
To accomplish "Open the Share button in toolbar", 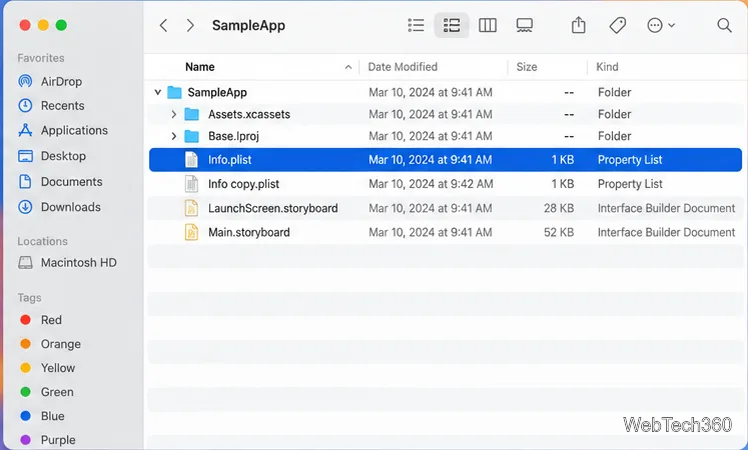I will point(578,25).
